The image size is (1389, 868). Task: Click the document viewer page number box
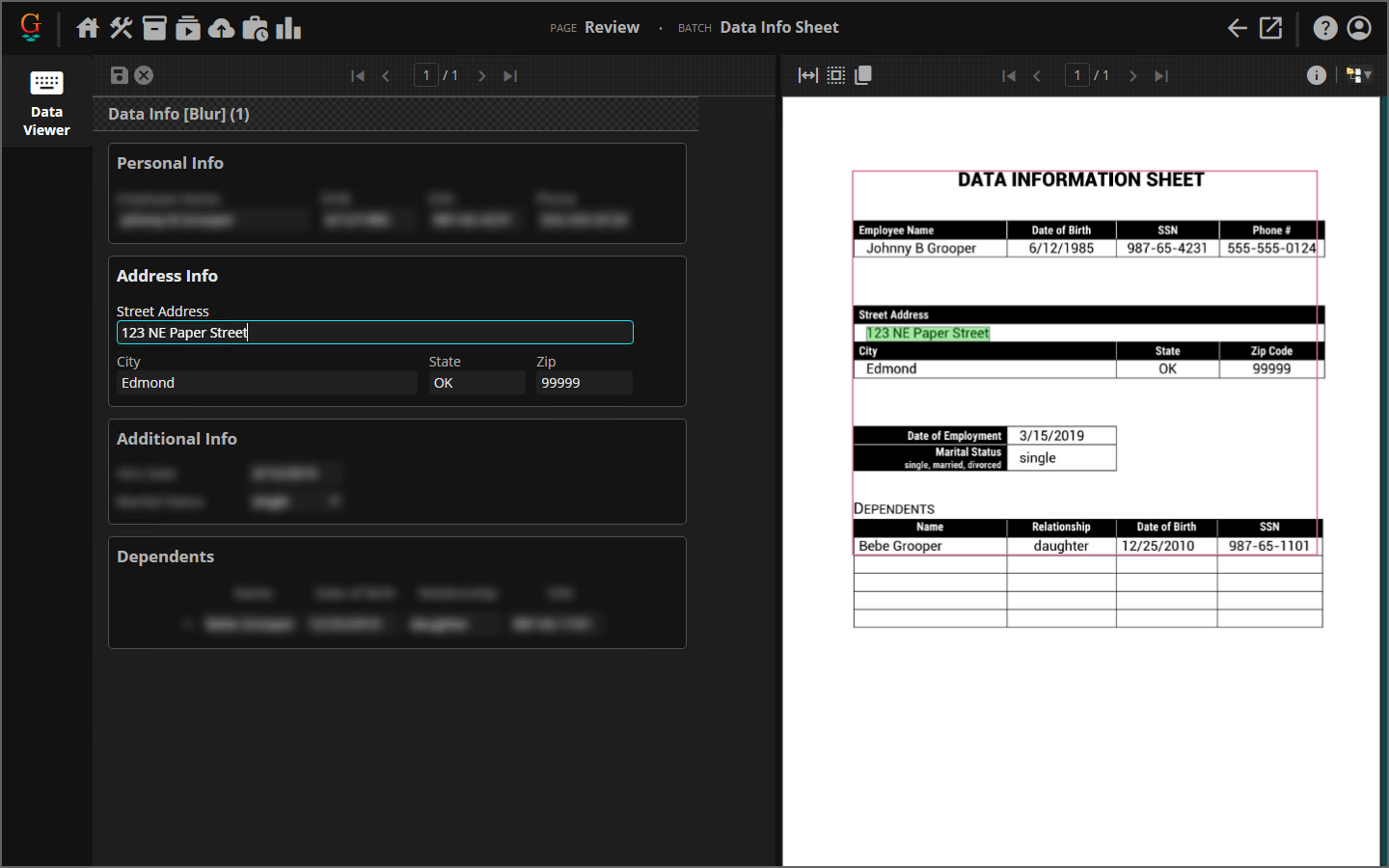tap(1077, 75)
